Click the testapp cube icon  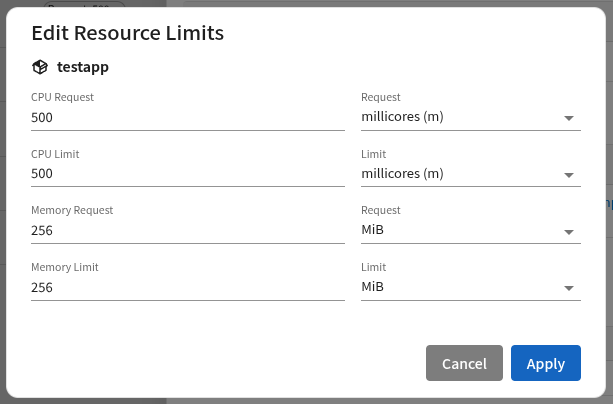[x=40, y=68]
